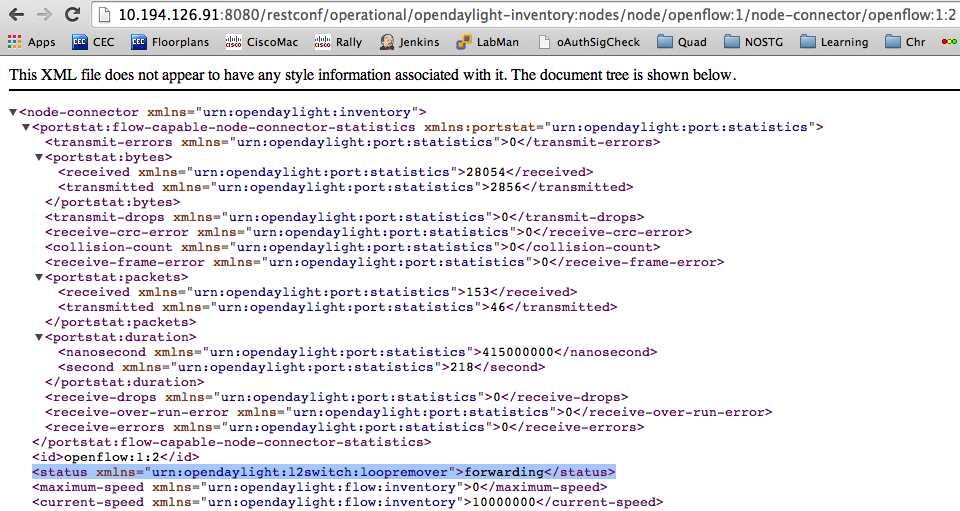Image resolution: width=960 pixels, height=511 pixels.
Task: Click the highlighted status forwarding line
Action: pos(324,472)
